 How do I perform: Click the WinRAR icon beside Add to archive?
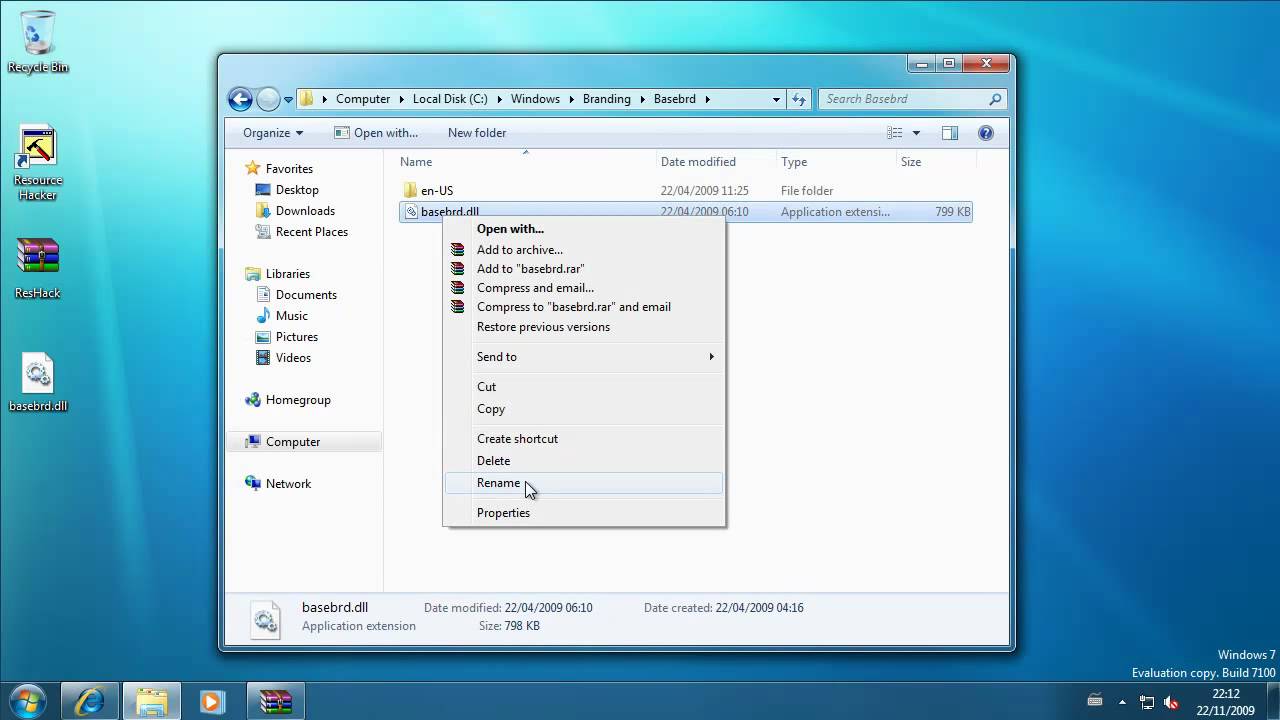(x=458, y=250)
